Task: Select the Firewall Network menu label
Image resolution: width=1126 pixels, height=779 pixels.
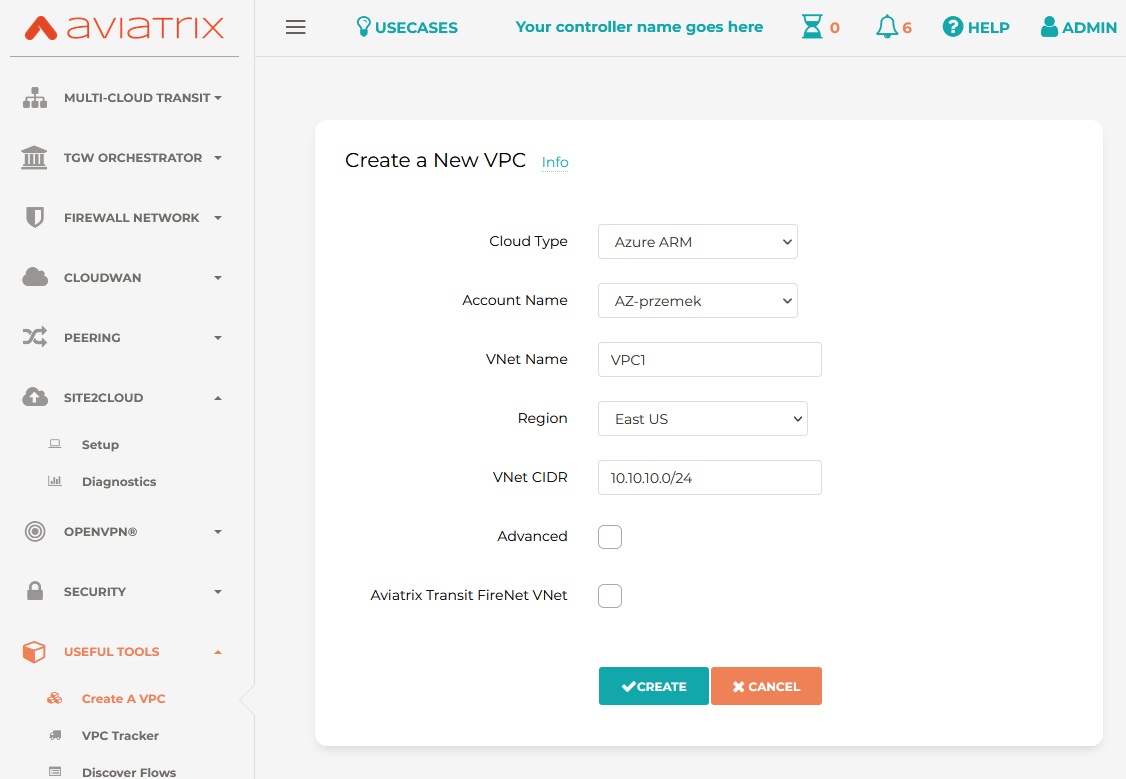Action: coord(131,218)
